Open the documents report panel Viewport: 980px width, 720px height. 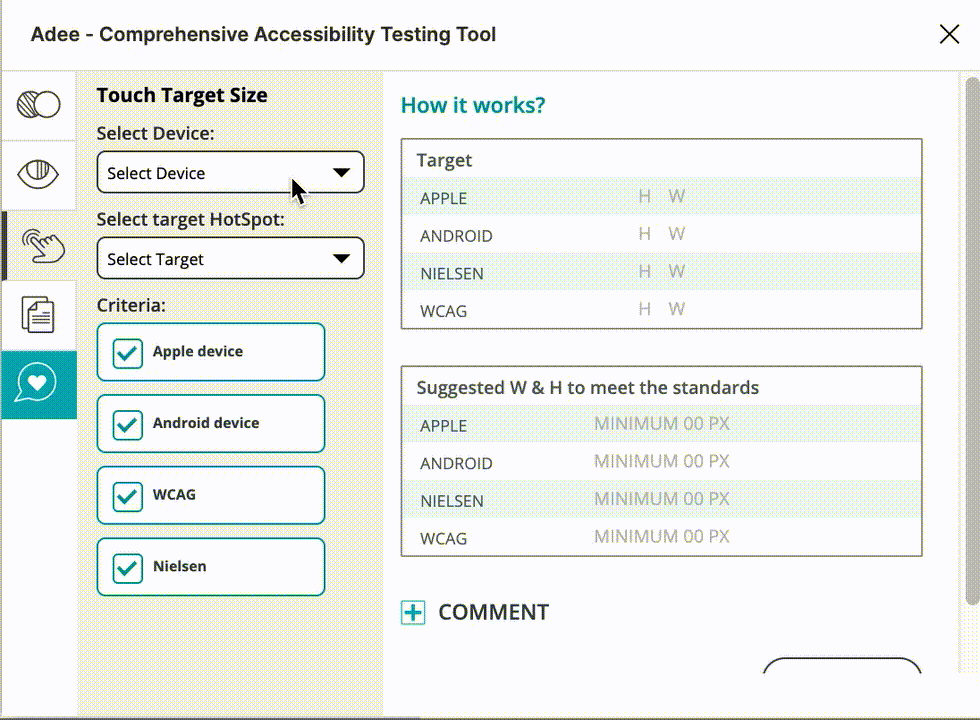point(38,314)
